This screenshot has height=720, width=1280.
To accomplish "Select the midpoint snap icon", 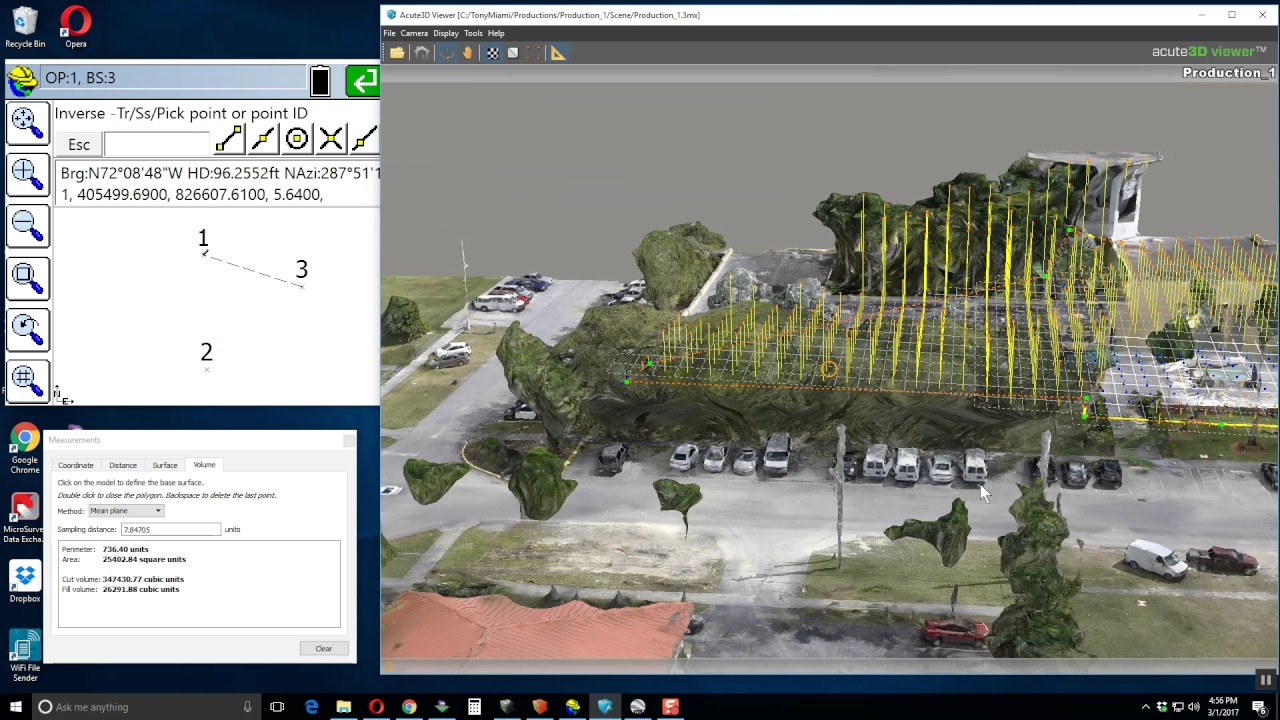I will coord(263,139).
